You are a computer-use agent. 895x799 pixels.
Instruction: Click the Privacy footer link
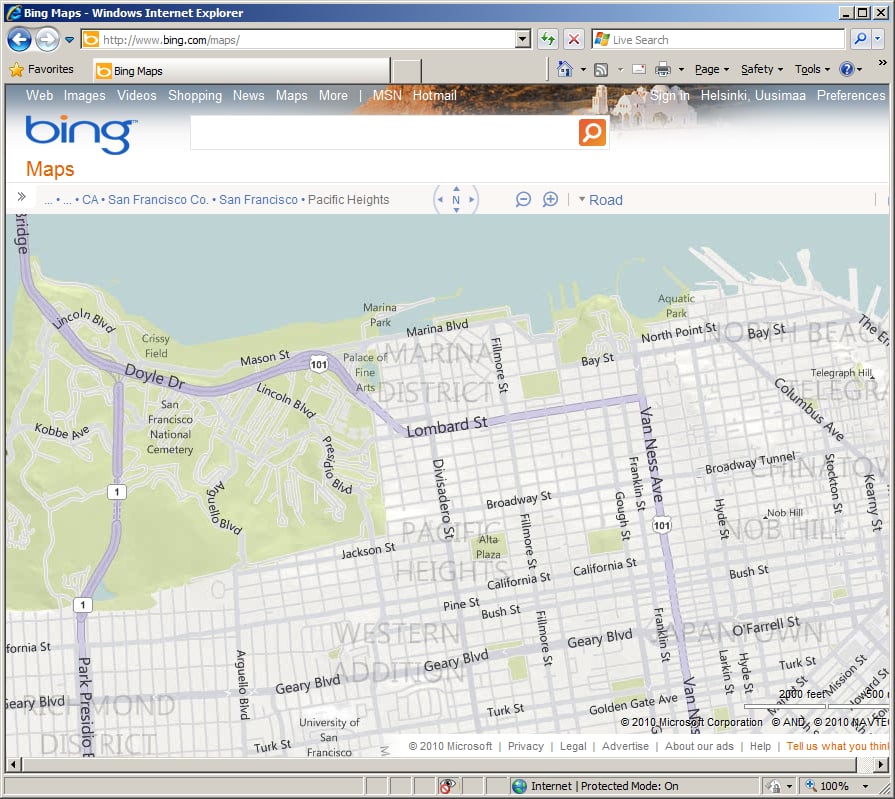(525, 746)
